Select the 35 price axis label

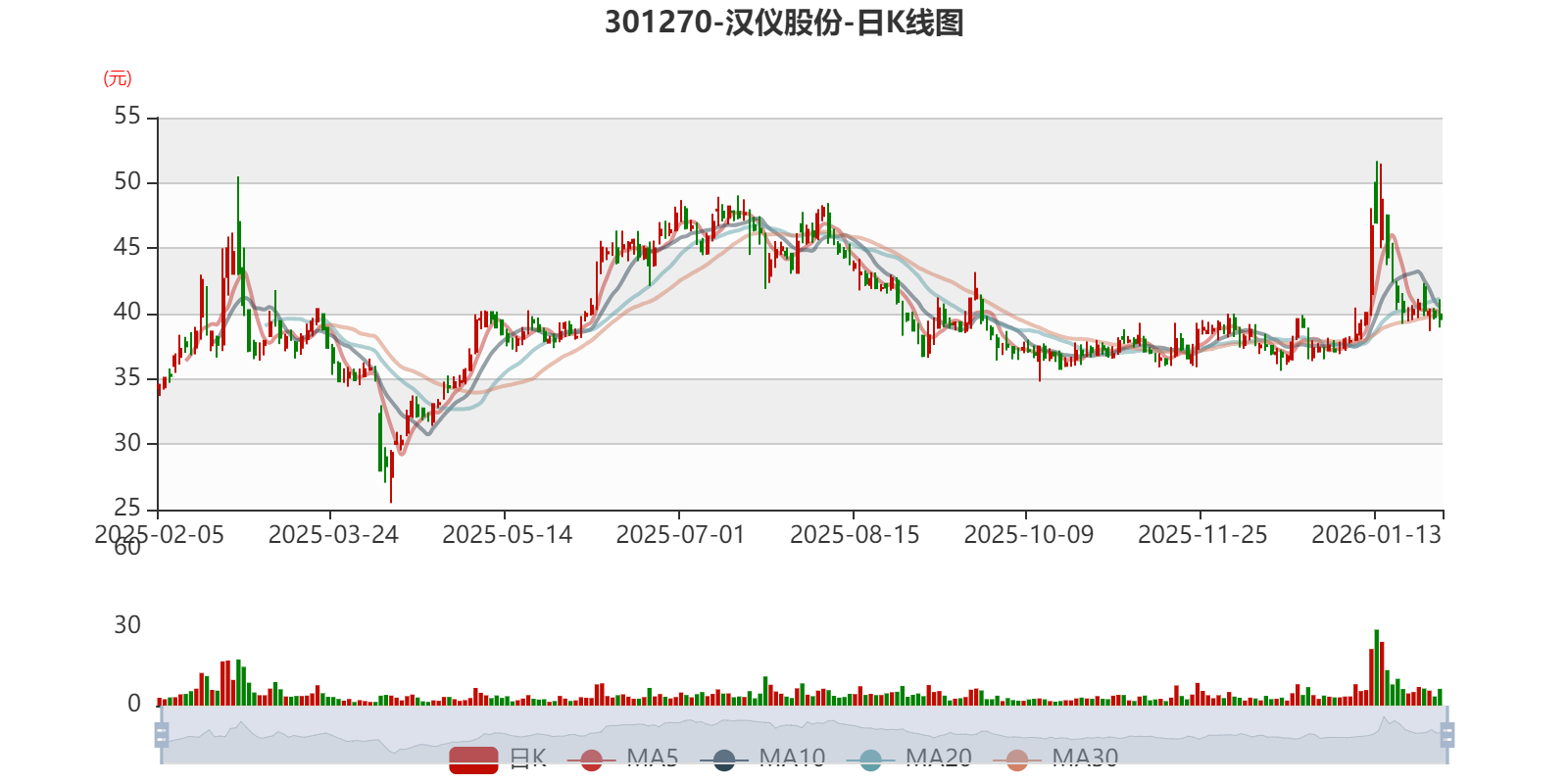127,377
